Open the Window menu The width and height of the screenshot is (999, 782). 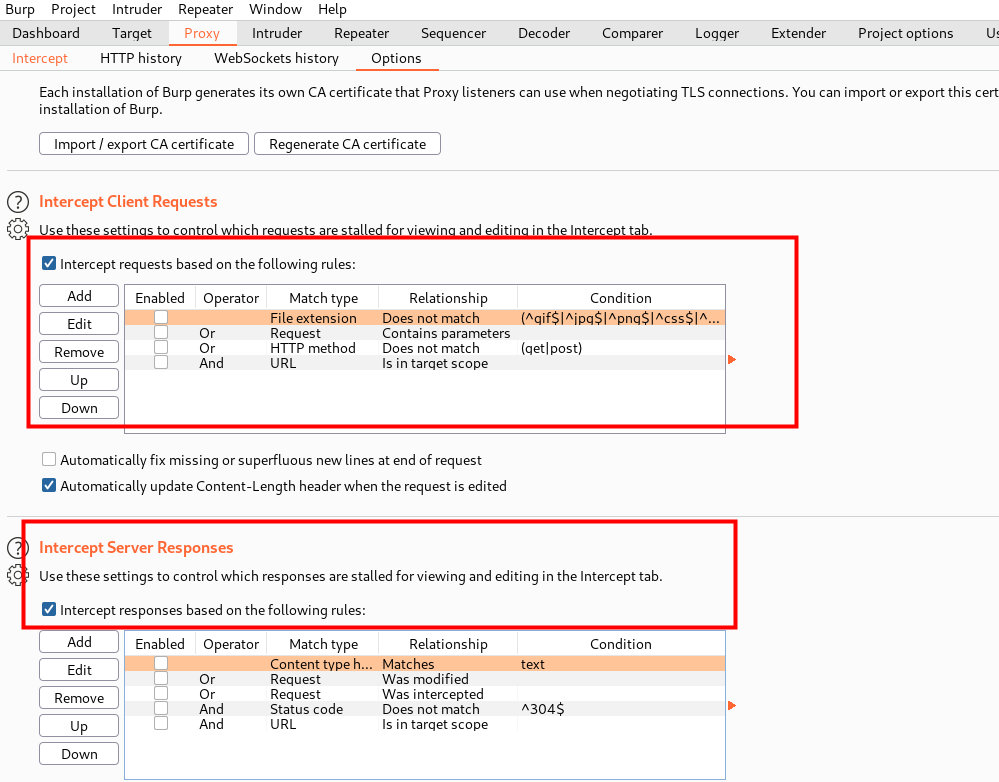pyautogui.click(x=275, y=10)
